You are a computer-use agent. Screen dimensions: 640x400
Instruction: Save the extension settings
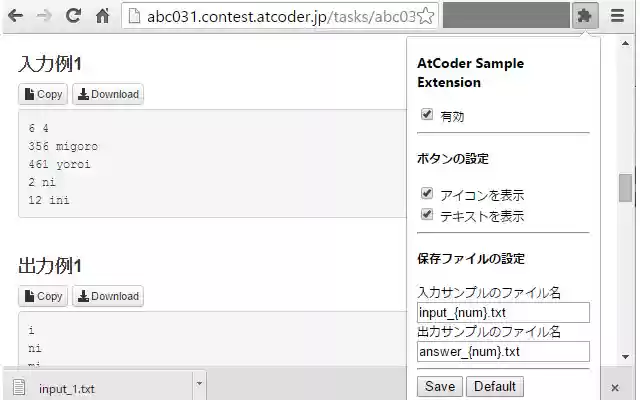tap(440, 386)
